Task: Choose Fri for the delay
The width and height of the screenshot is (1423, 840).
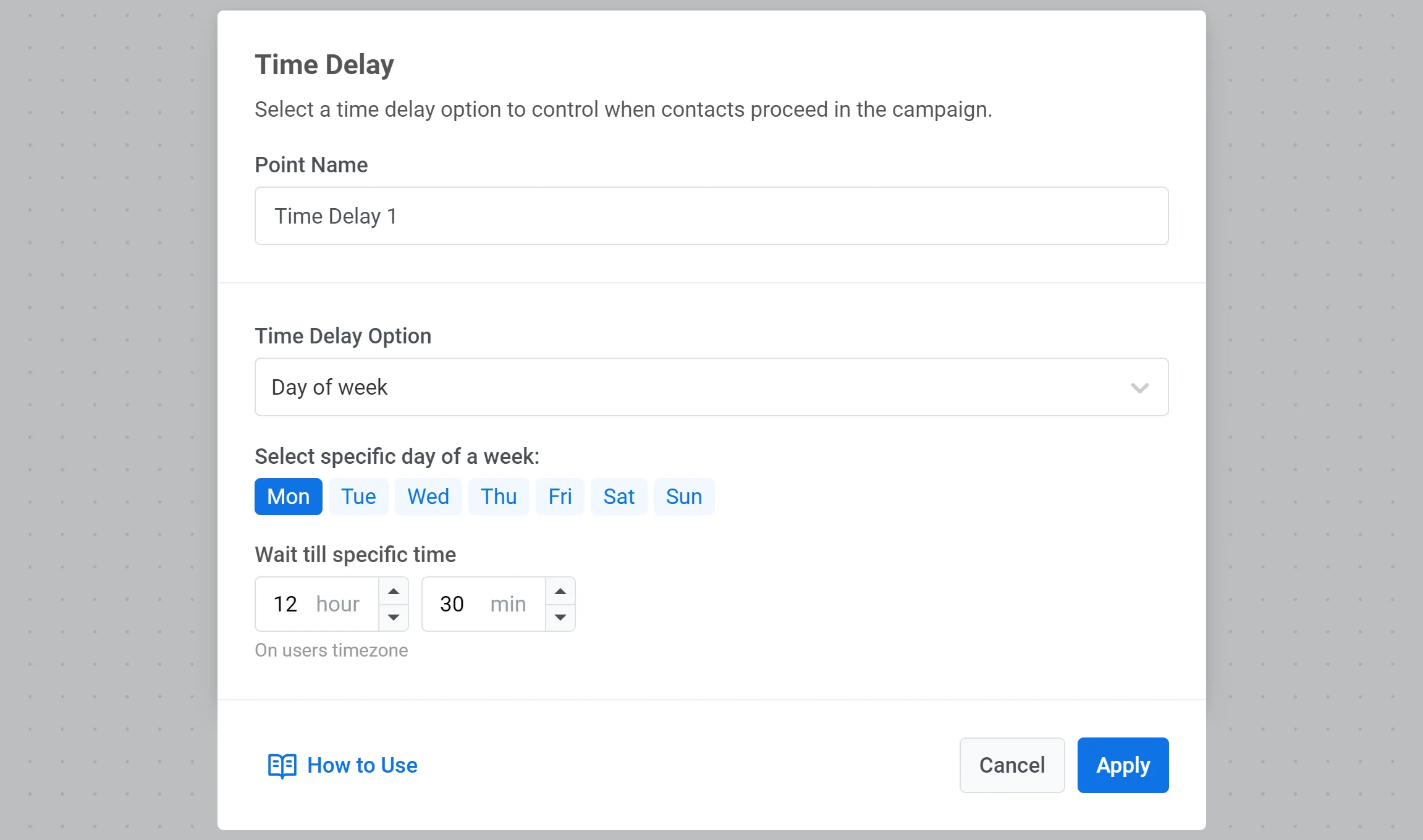Action: tap(560, 497)
